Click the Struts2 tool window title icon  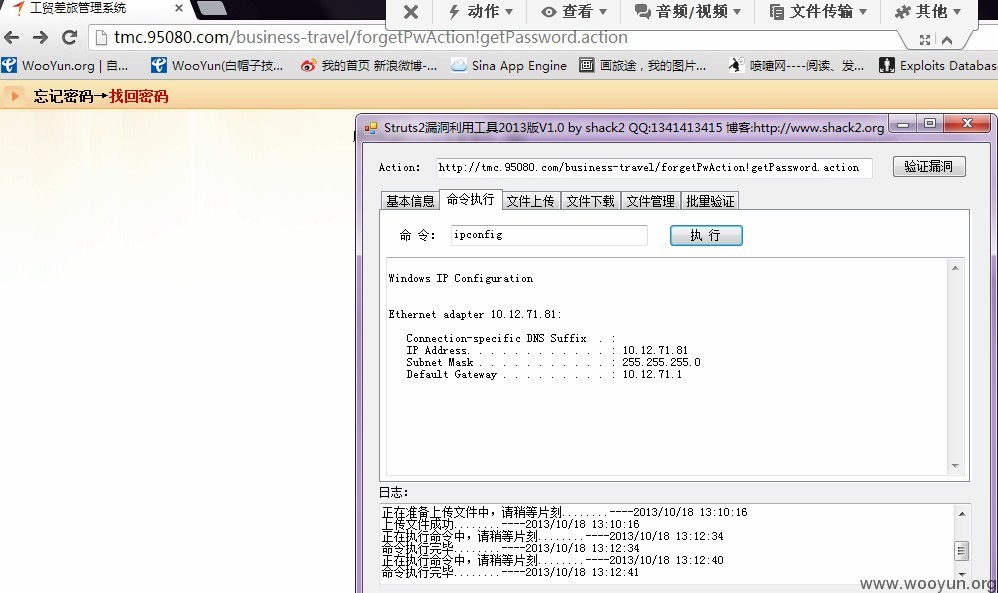(370, 128)
